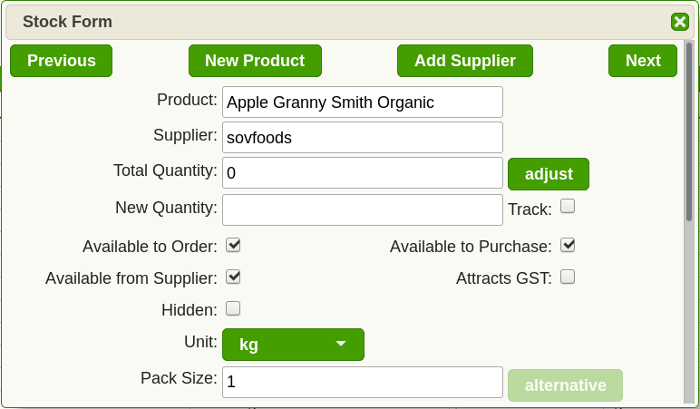Uncheck Available to Purchase
The height and width of the screenshot is (409, 700).
point(567,245)
